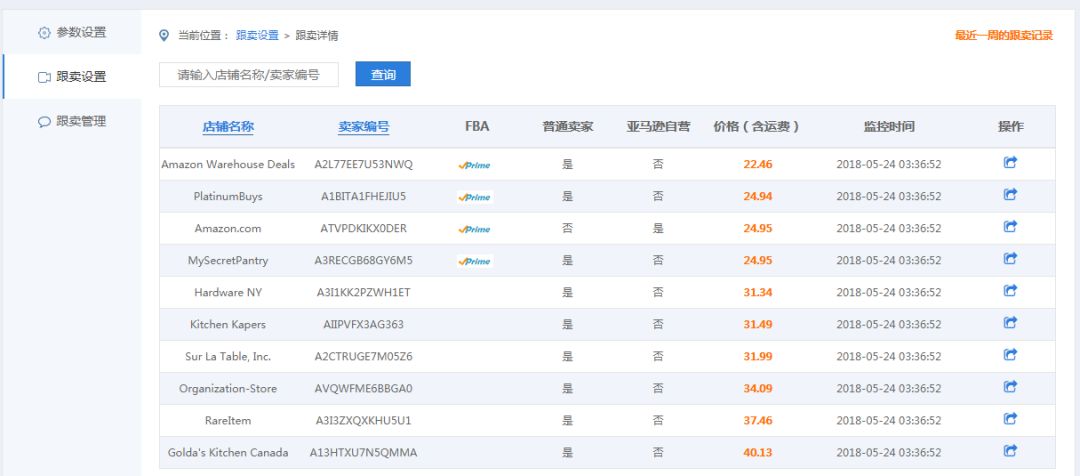Click seller ID A2L77EE7U53NWQ
This screenshot has height=476, width=1080.
point(364,165)
